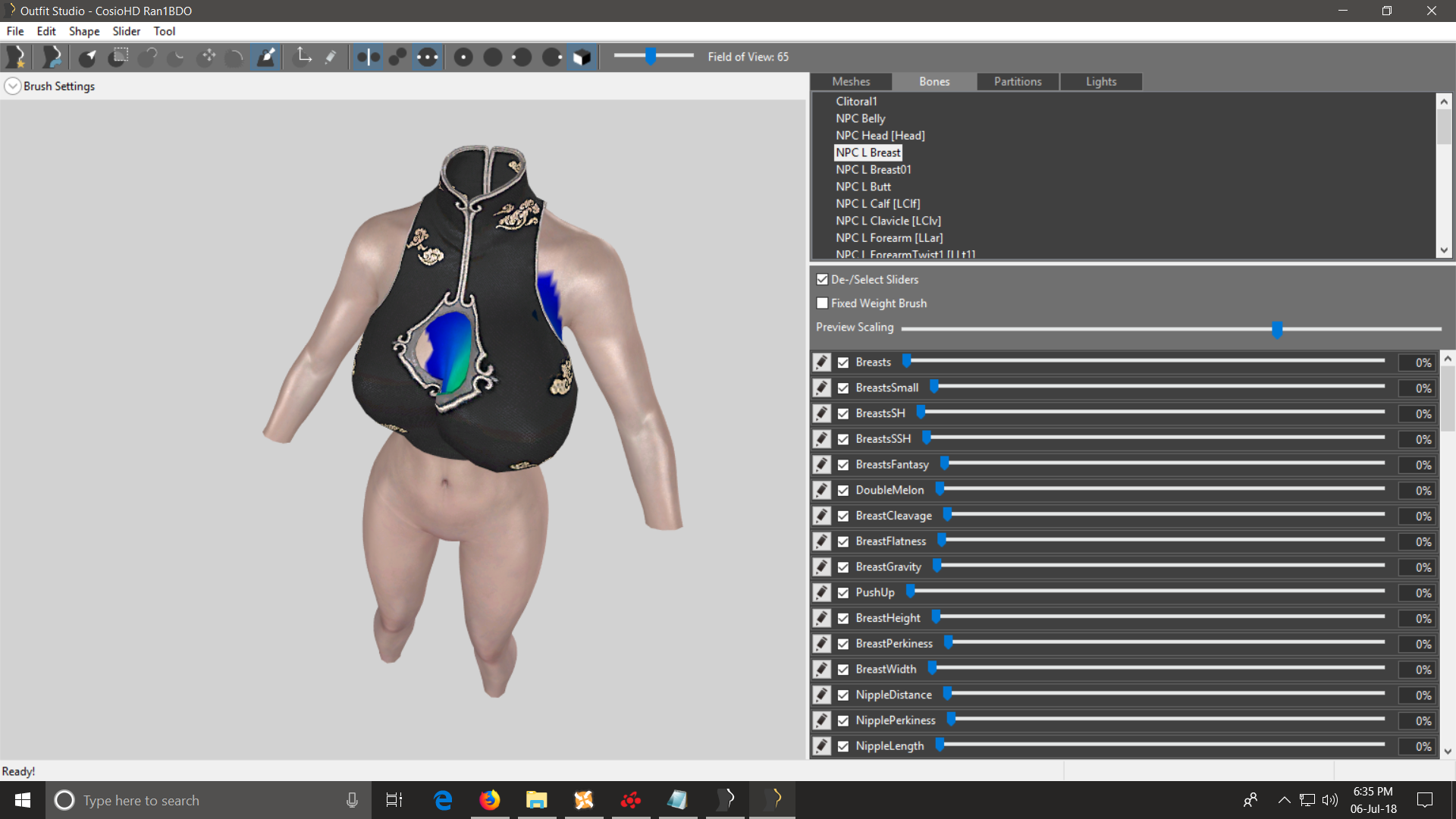Viewport: 1456px width, 819px height.
Task: Select NPC Belly bone in list
Action: coord(860,118)
